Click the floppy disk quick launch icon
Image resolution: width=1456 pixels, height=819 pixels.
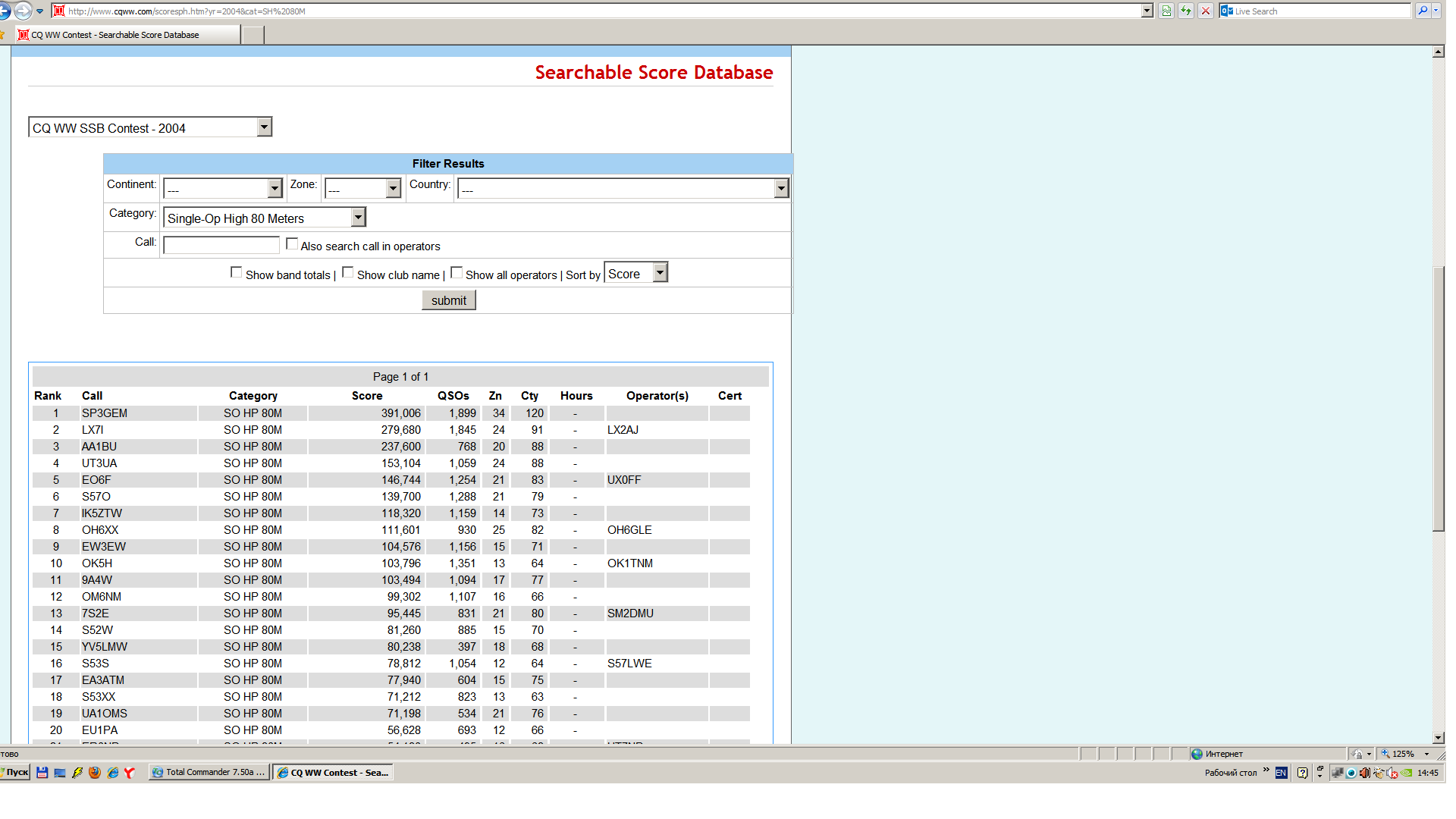[x=42, y=773]
